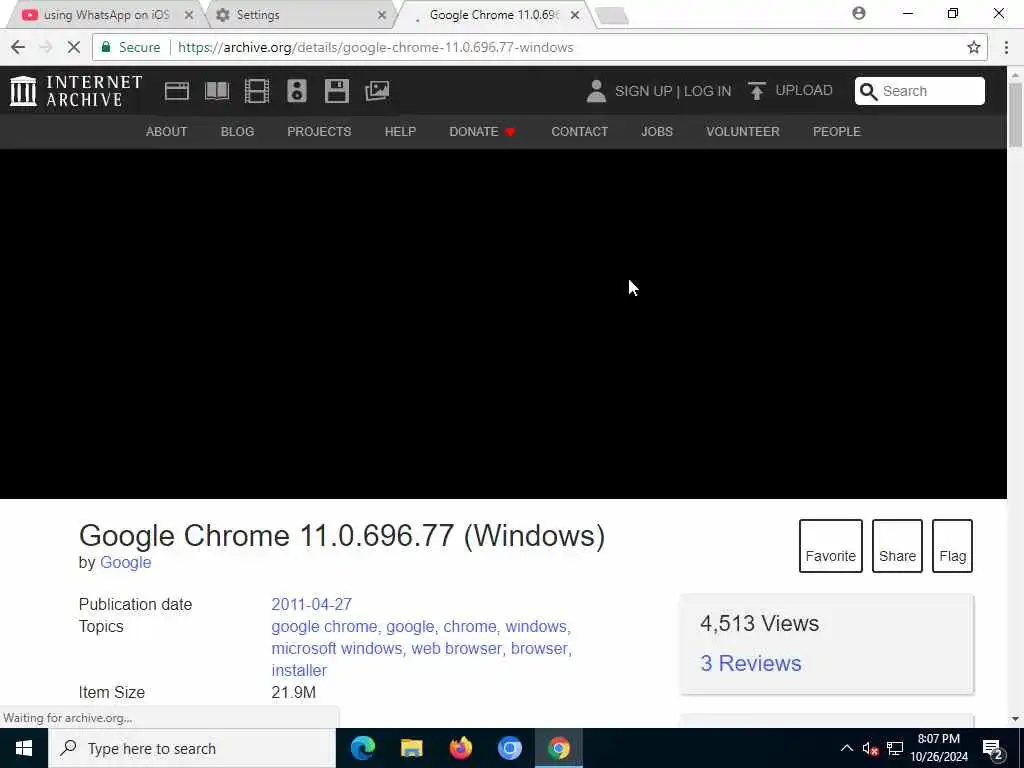This screenshot has height=768, width=1024.
Task: Open the HELP menu item
Action: tap(400, 132)
